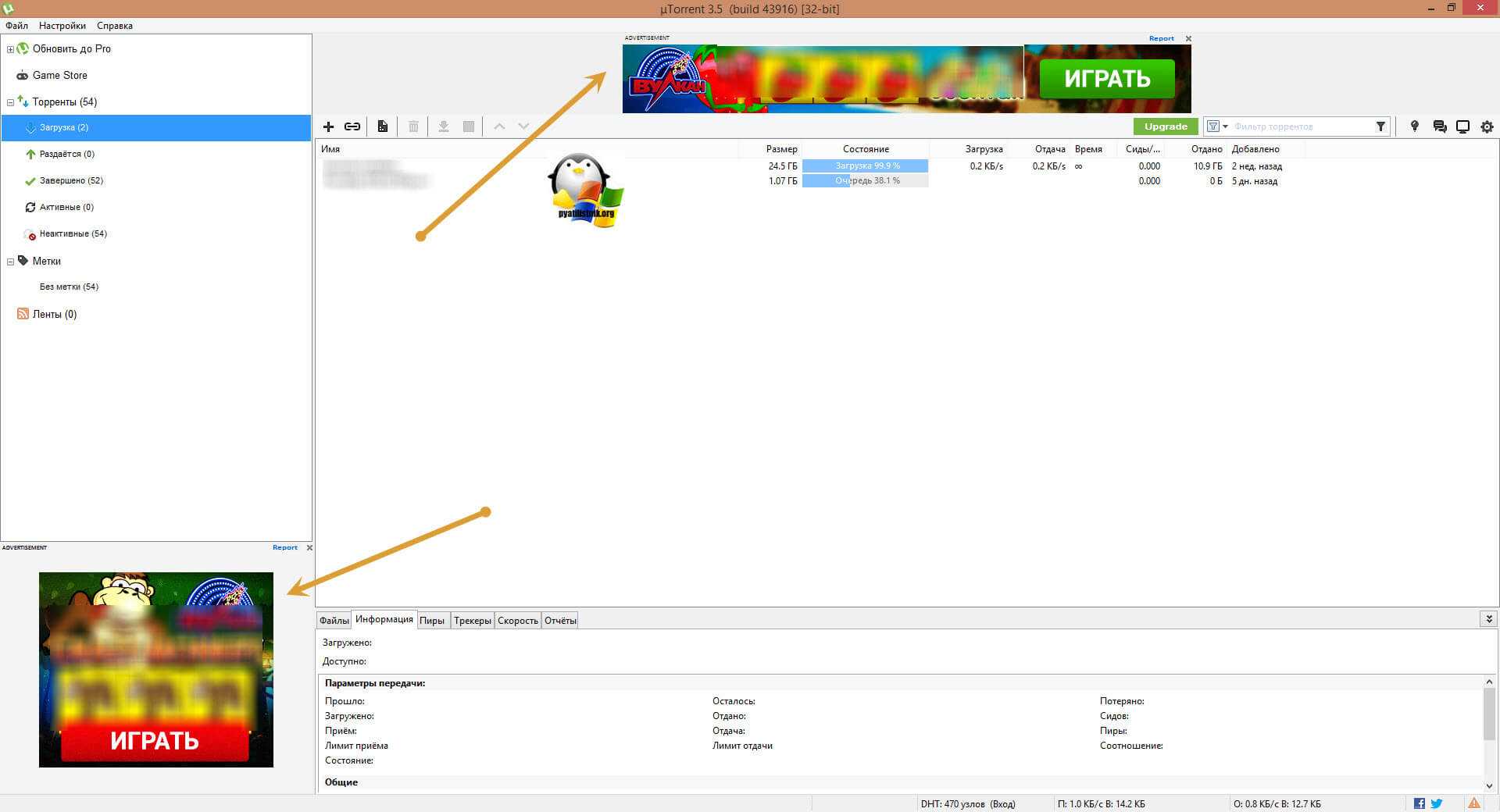
Task: Click the tag icon beside Метки
Action: point(23,261)
